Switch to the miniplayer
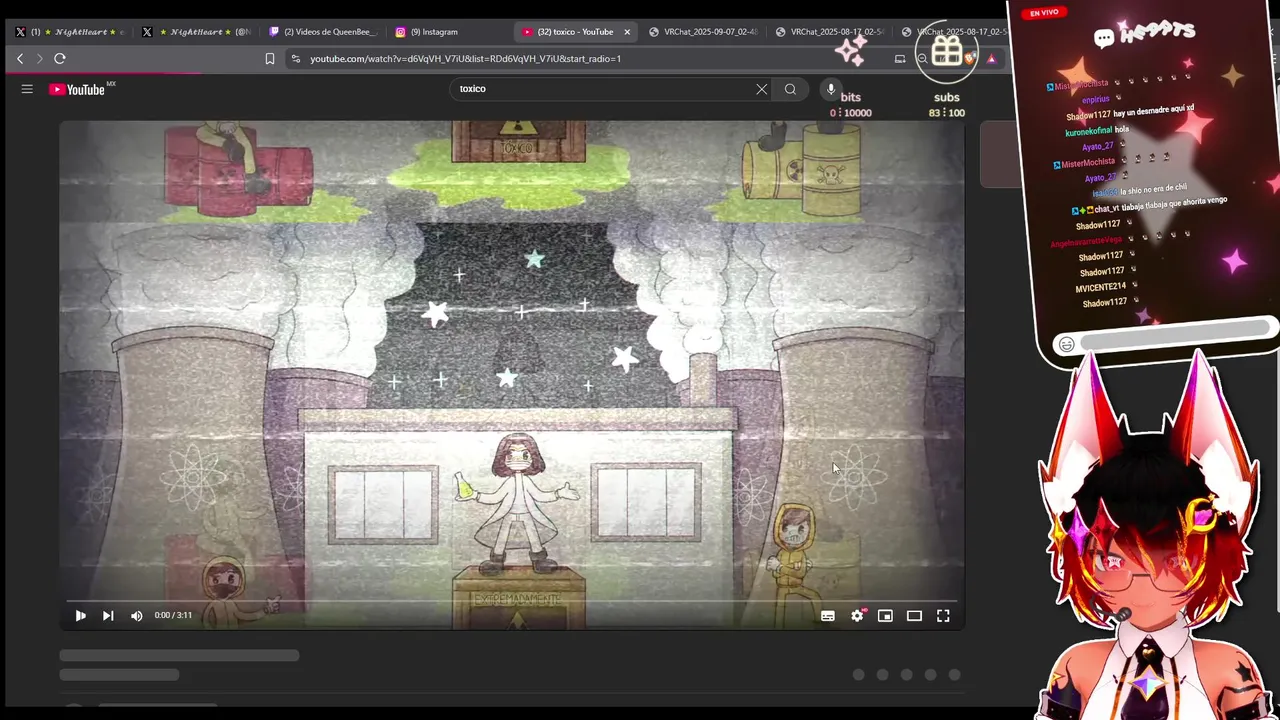This screenshot has height=720, width=1280. [x=885, y=616]
